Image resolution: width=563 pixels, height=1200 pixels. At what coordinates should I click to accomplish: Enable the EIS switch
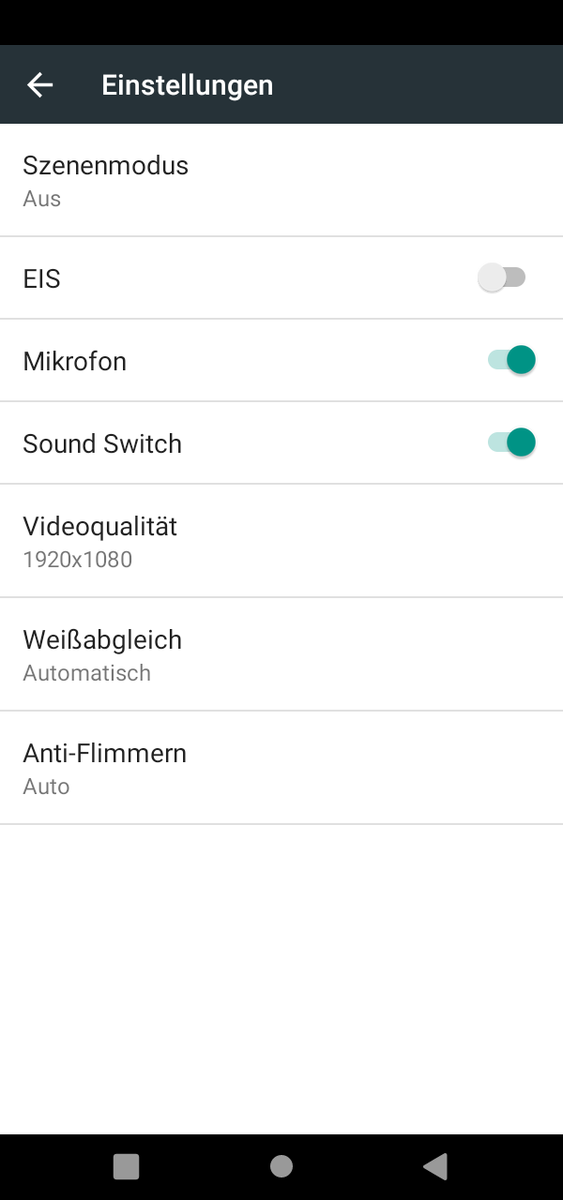502,278
